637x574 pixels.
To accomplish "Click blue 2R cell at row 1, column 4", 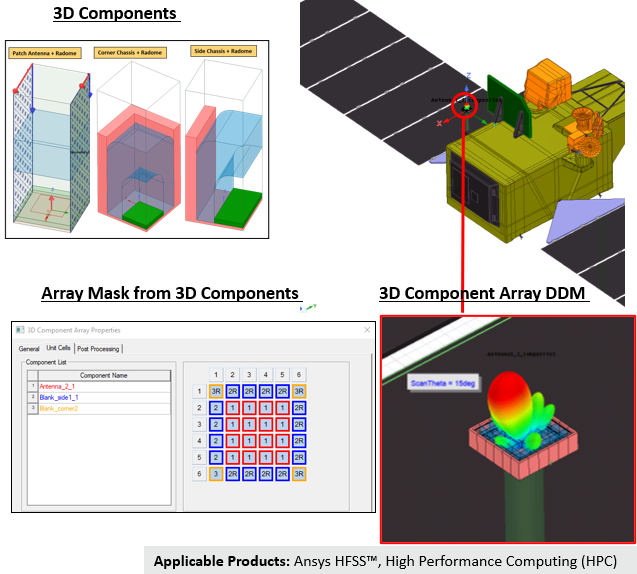I will 266,391.
